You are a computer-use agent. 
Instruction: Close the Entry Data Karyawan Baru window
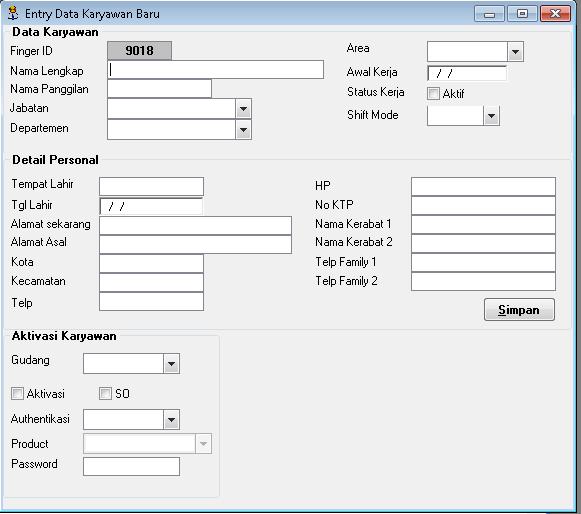tap(555, 14)
